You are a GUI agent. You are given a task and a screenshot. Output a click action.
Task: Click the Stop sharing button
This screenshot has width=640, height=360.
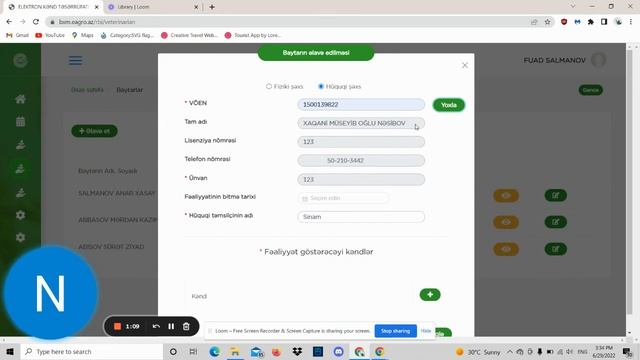(x=396, y=331)
